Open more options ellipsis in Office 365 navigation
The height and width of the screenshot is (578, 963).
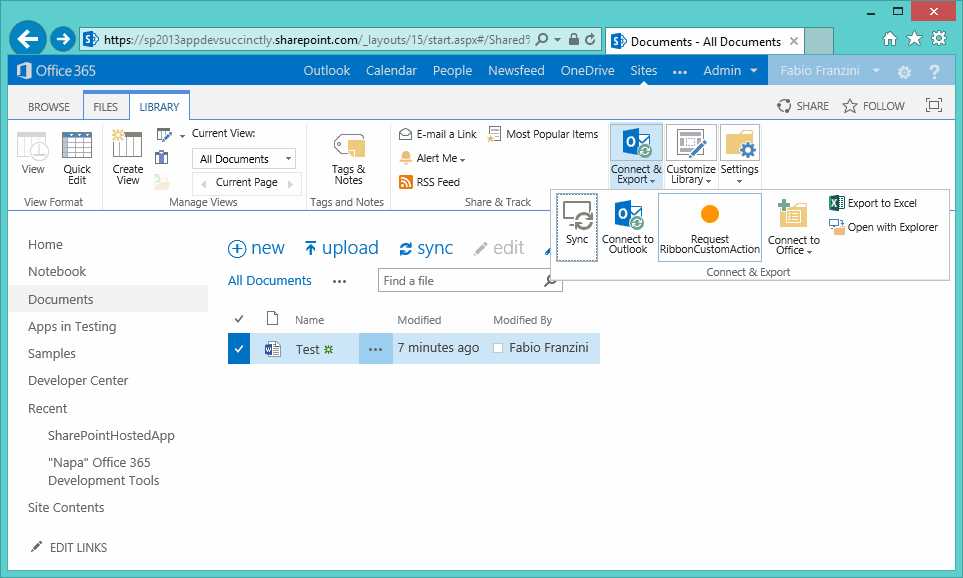click(680, 72)
